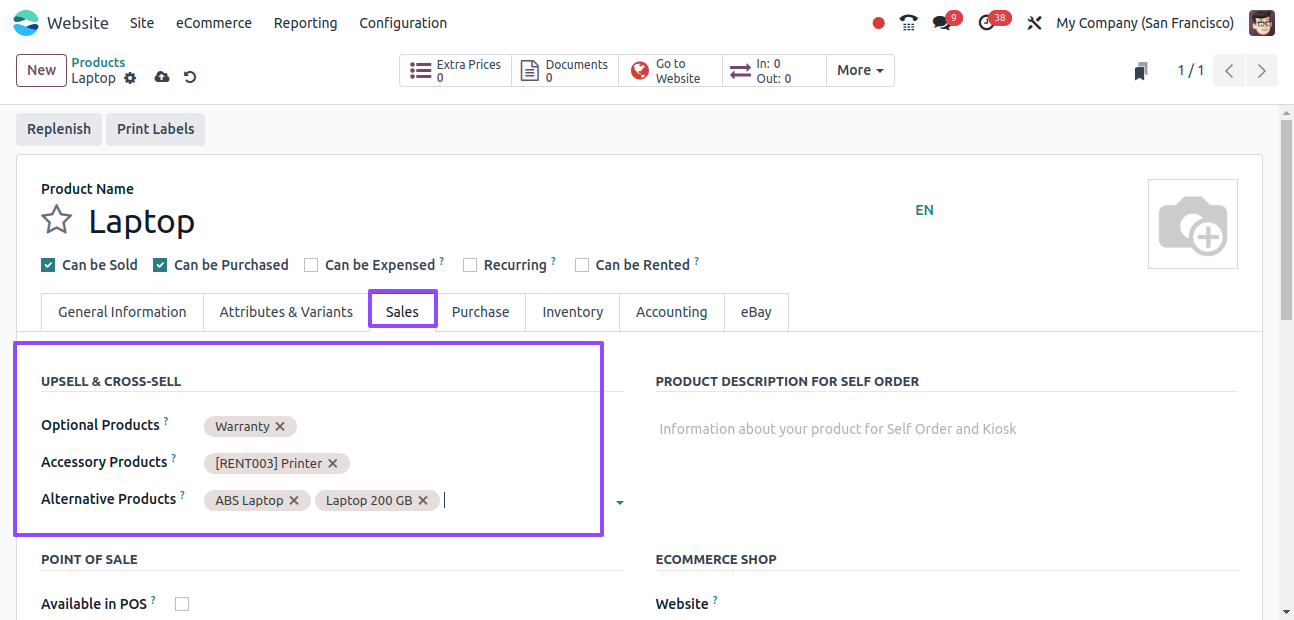Open Documents stat button
The height and width of the screenshot is (620, 1294).
(565, 71)
